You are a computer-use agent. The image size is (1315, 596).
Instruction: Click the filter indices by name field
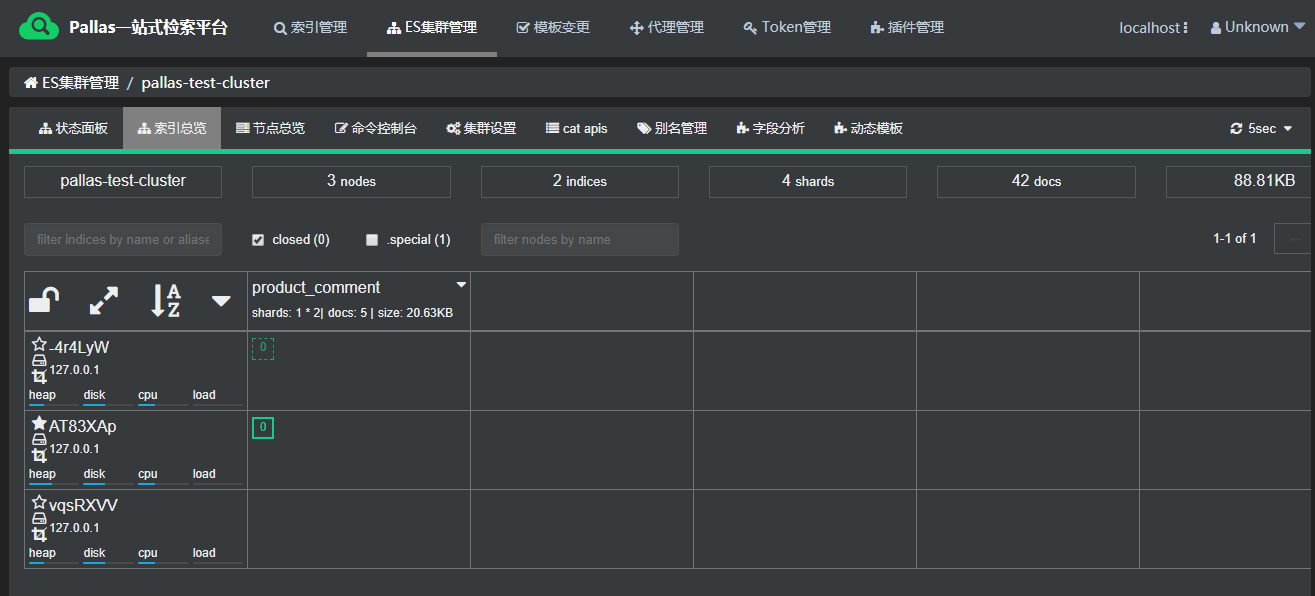pos(123,240)
